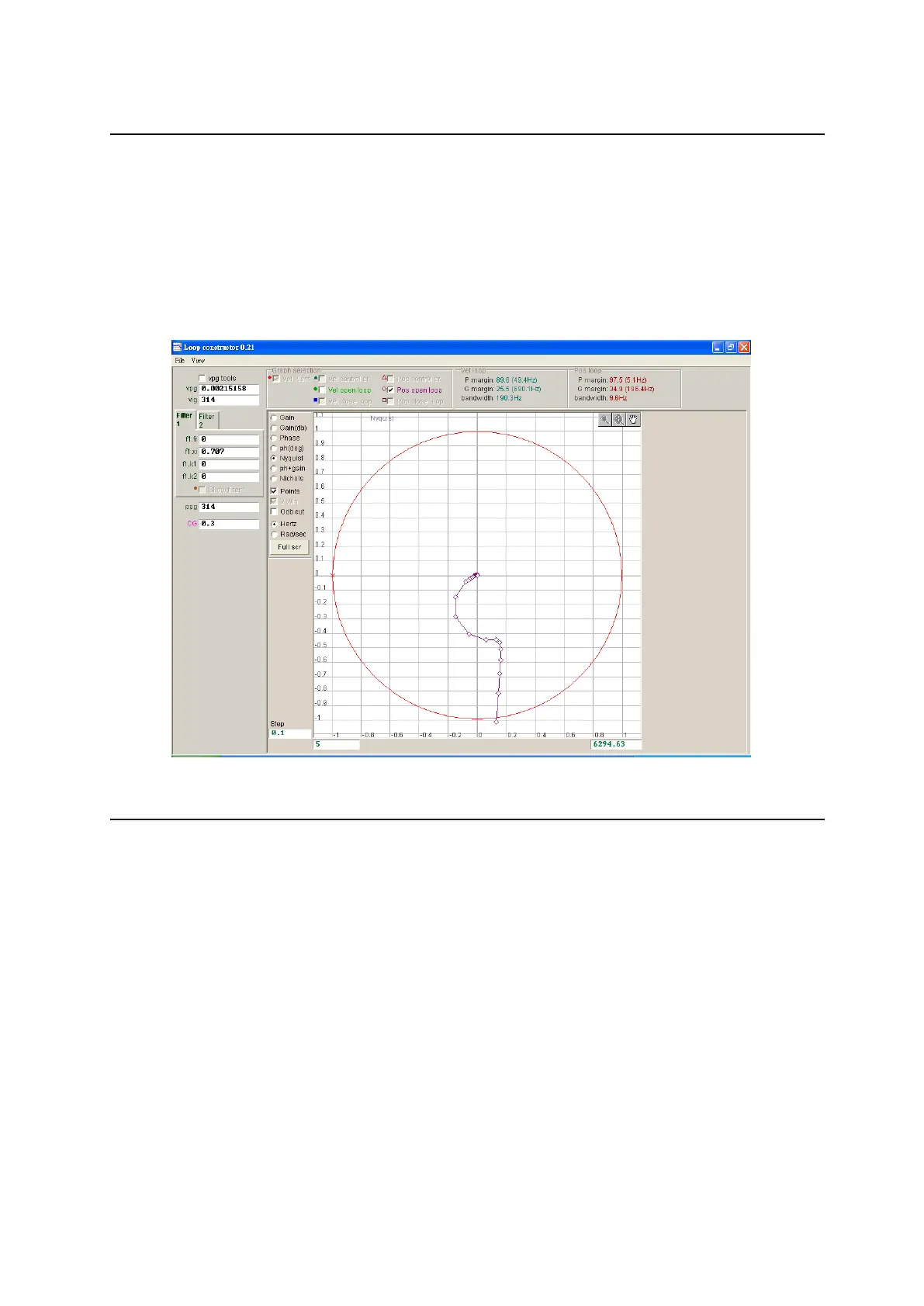
Task: Check the Vel open loop checkbox
Action: [322, 390]
